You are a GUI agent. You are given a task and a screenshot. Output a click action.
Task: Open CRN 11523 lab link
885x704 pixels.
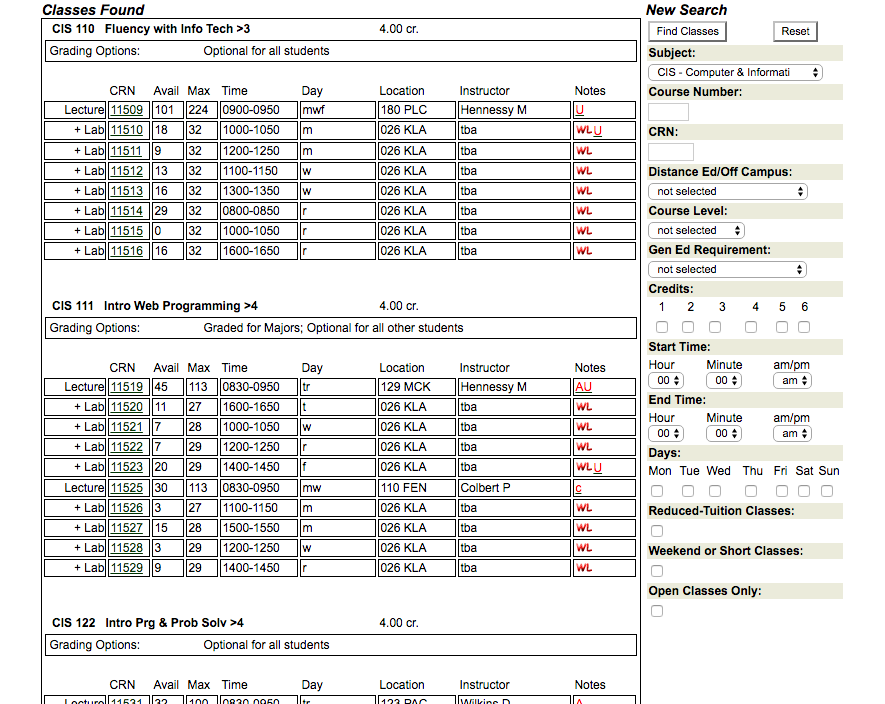click(x=127, y=467)
